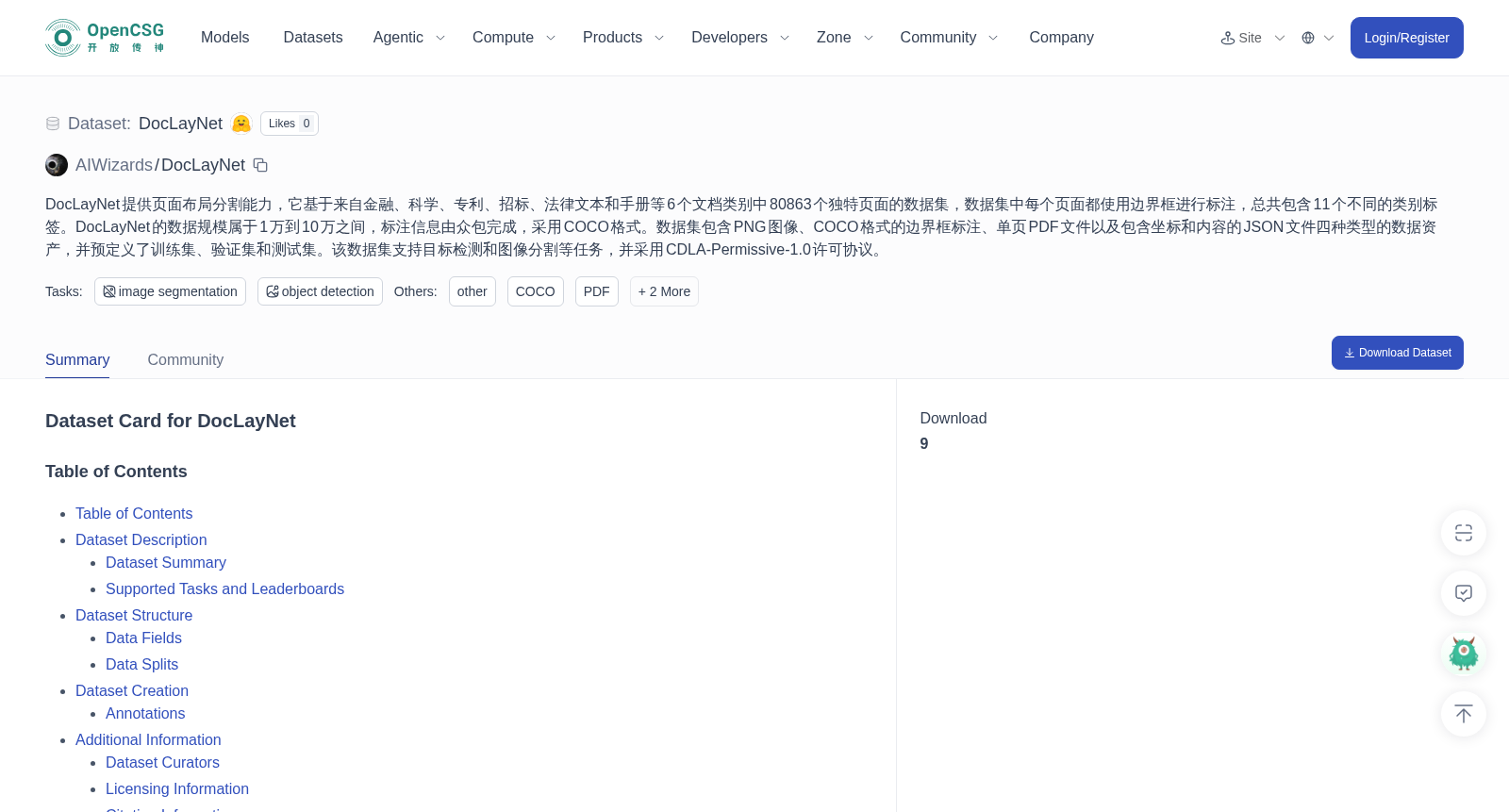
Task: Go to Additional Information link
Action: (x=148, y=740)
